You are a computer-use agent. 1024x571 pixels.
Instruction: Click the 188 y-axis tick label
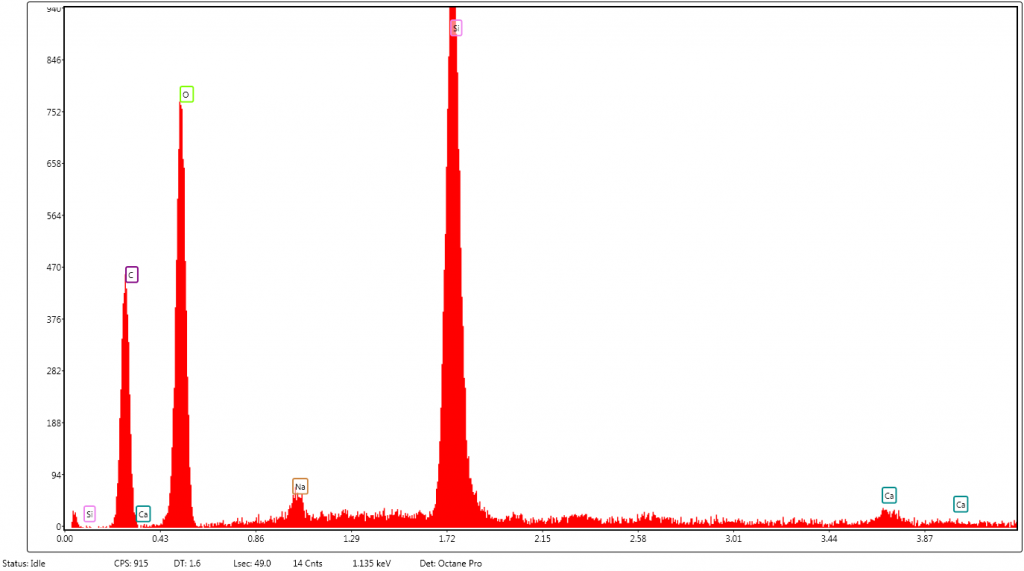tap(54, 423)
